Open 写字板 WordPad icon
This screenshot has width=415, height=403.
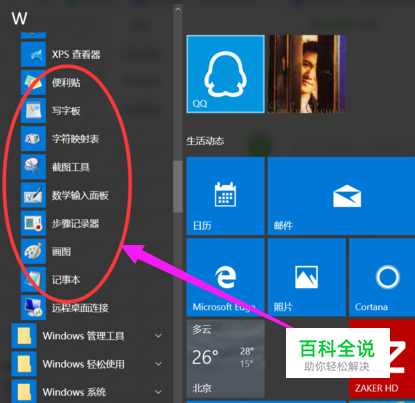[33, 111]
